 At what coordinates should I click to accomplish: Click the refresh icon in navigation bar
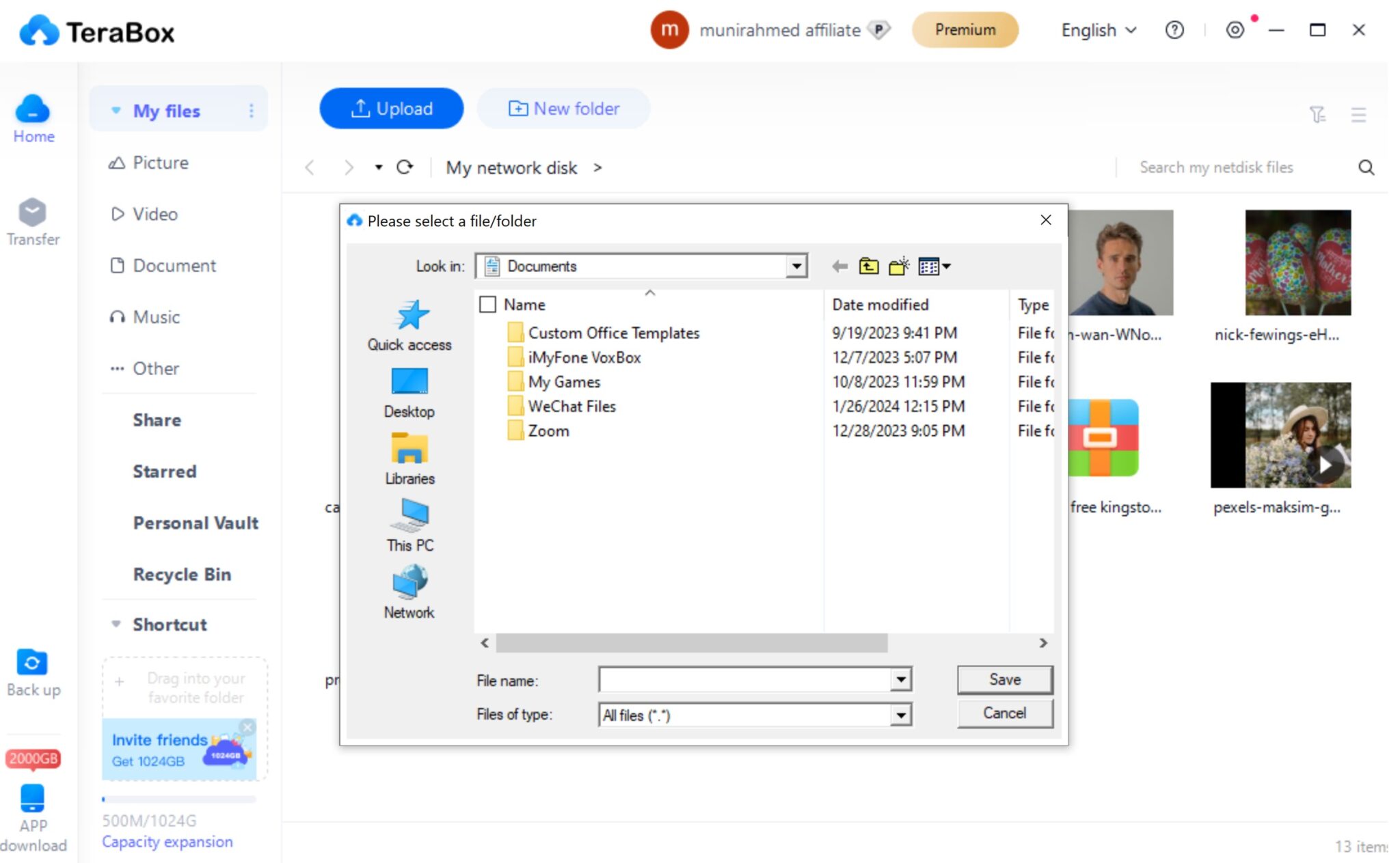point(405,167)
